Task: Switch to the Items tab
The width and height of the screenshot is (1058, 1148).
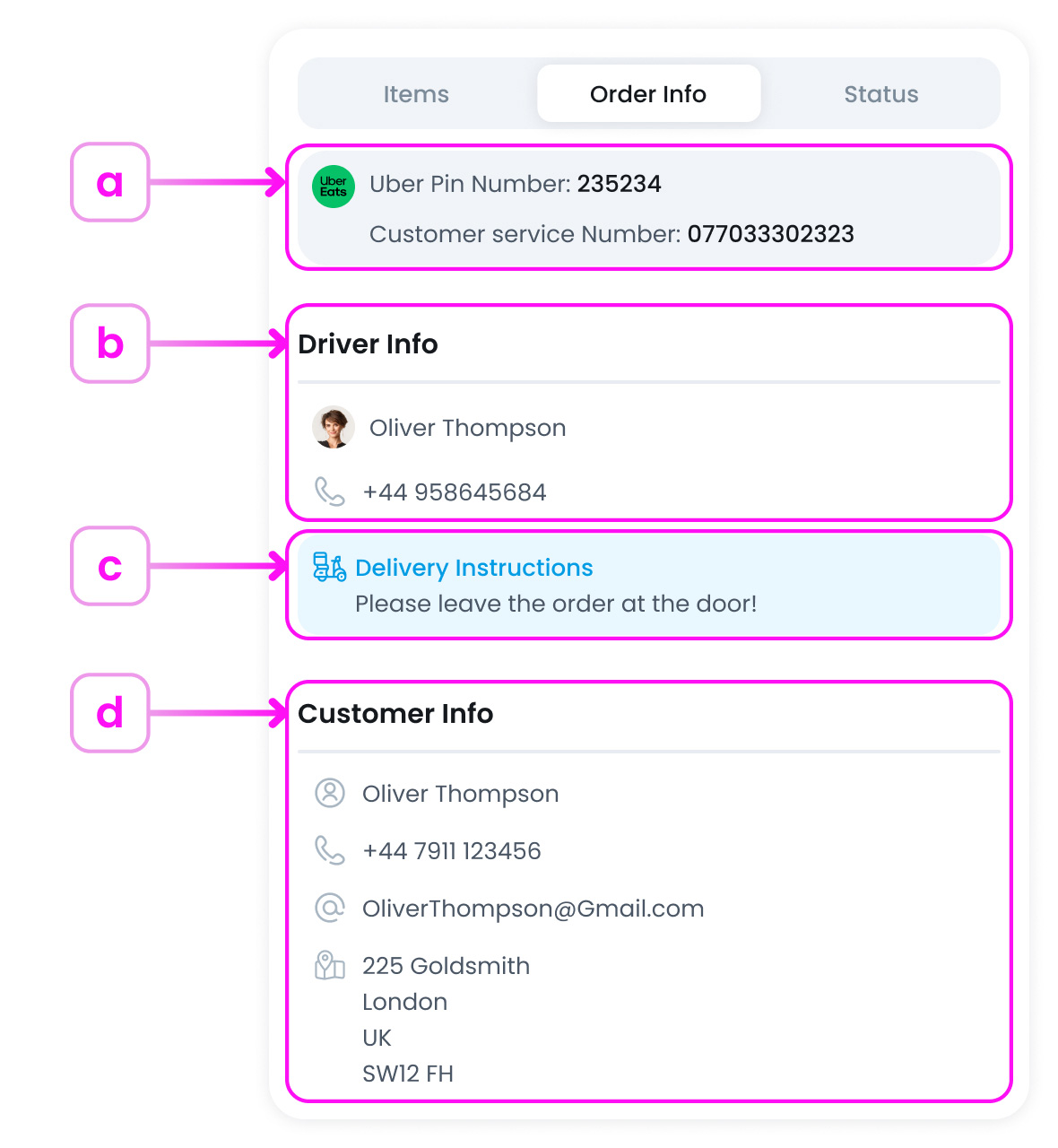Action: tap(416, 94)
